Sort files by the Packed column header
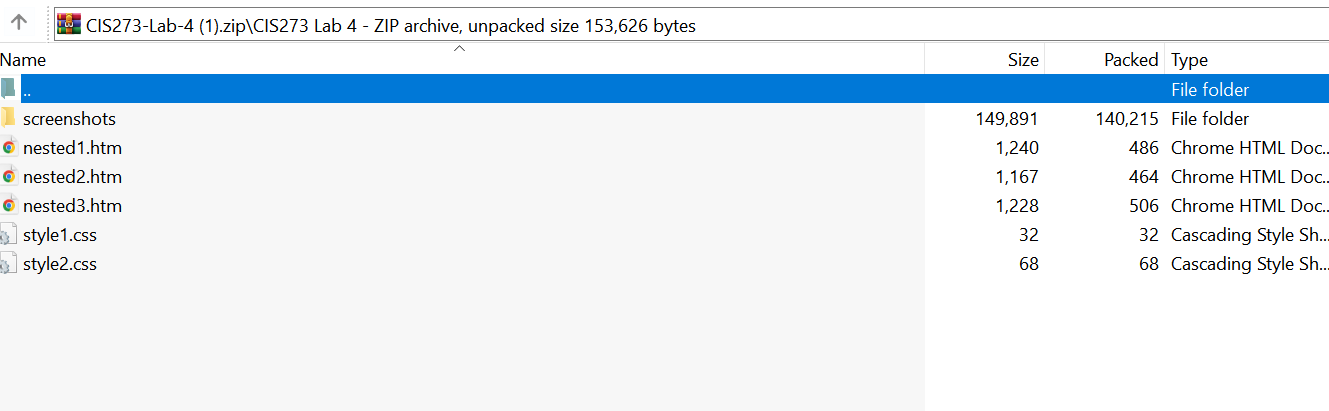Screen dimensions: 1329x411 tap(1130, 60)
